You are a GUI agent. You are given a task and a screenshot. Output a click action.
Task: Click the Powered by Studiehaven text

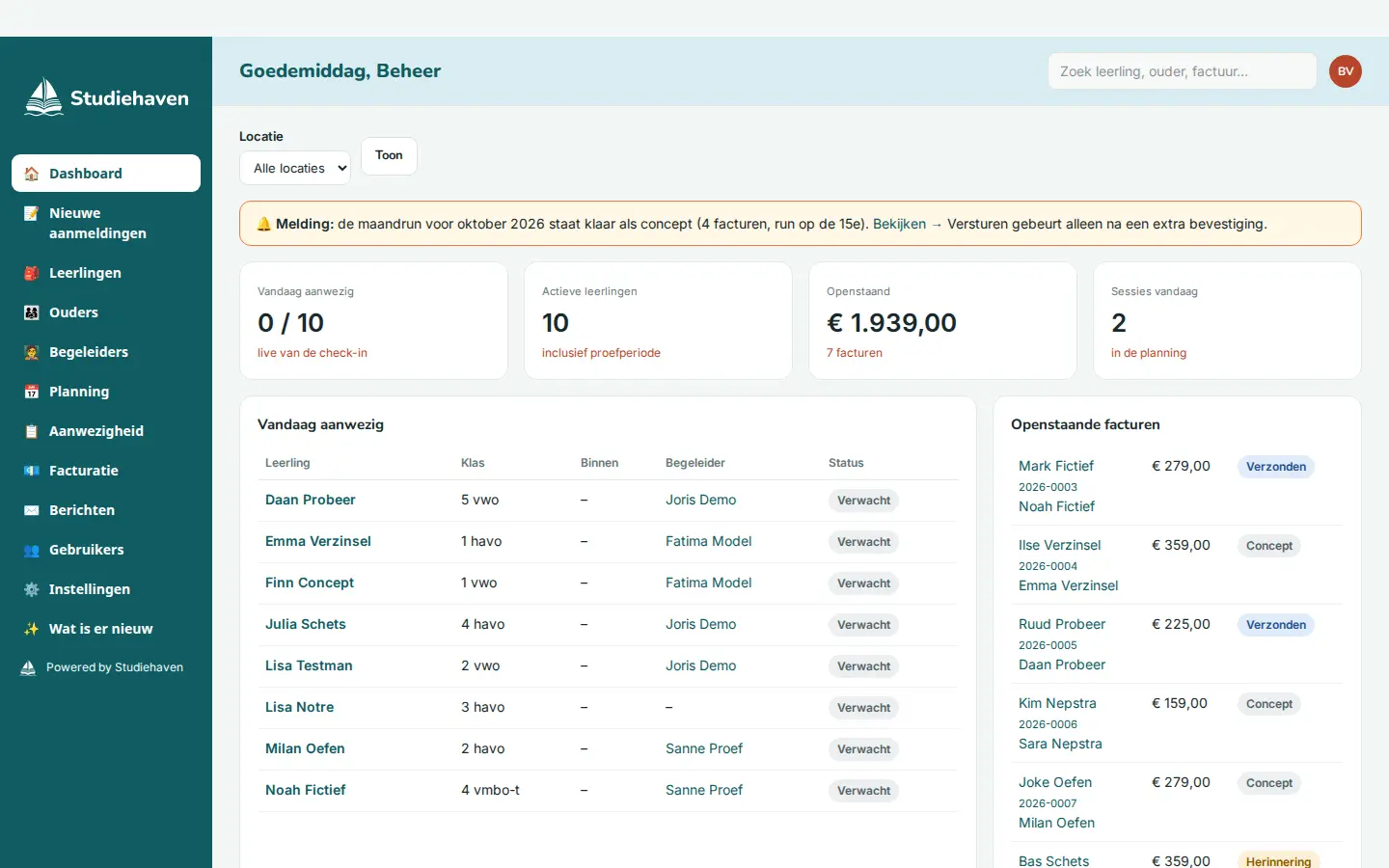(x=115, y=667)
